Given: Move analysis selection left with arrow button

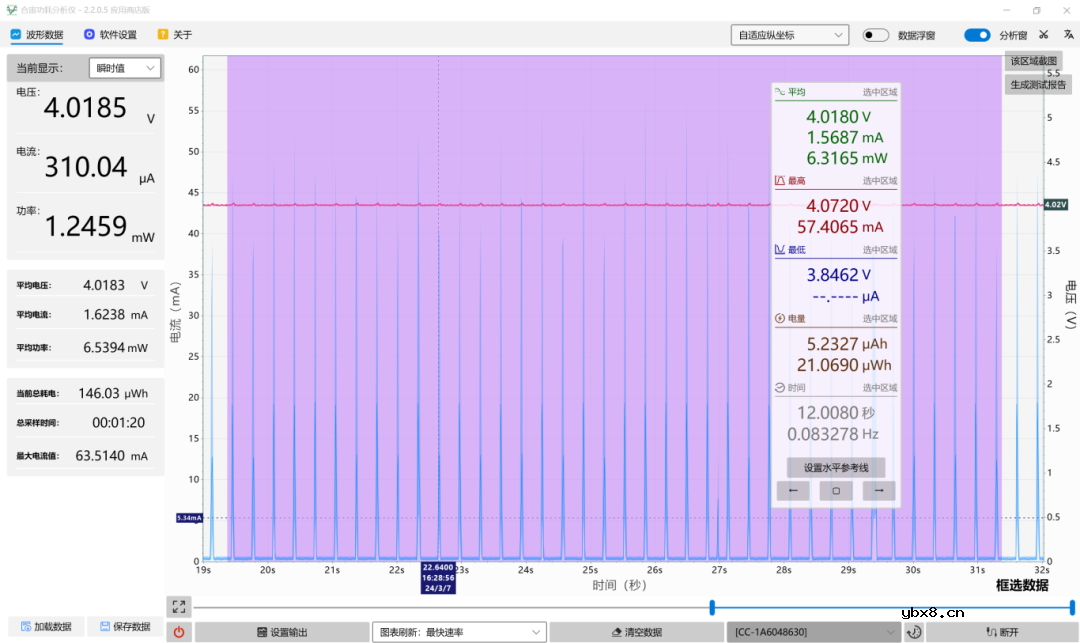Looking at the screenshot, I should click(x=793, y=491).
